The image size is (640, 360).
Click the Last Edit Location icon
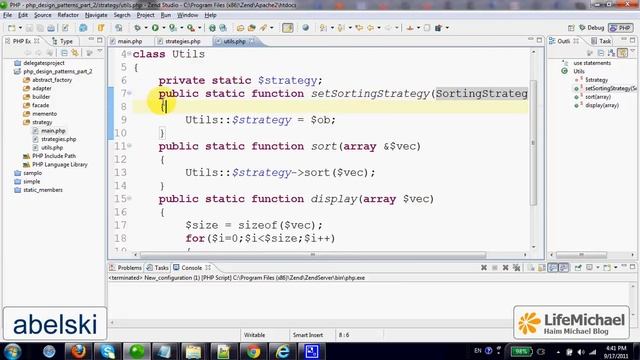[359, 28]
